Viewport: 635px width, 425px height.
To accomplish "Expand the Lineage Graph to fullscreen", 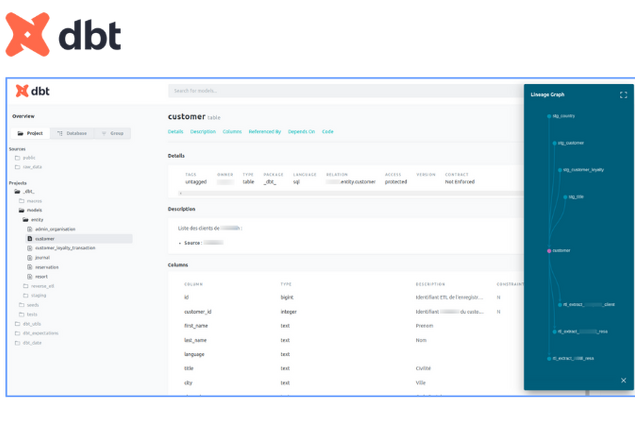I will pyautogui.click(x=623, y=95).
